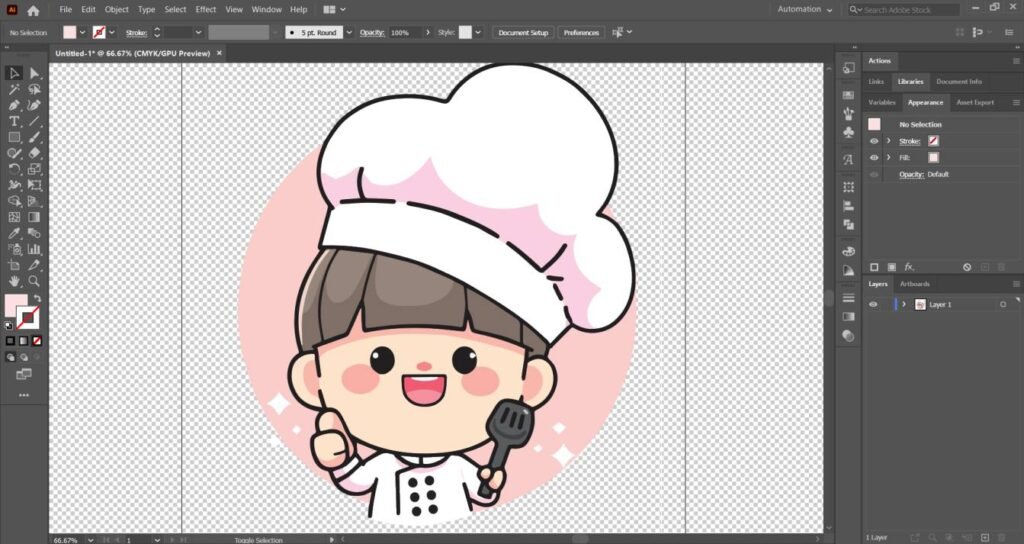Click Fill color swatch in toolbar
The height and width of the screenshot is (544, 1024).
tap(16, 305)
